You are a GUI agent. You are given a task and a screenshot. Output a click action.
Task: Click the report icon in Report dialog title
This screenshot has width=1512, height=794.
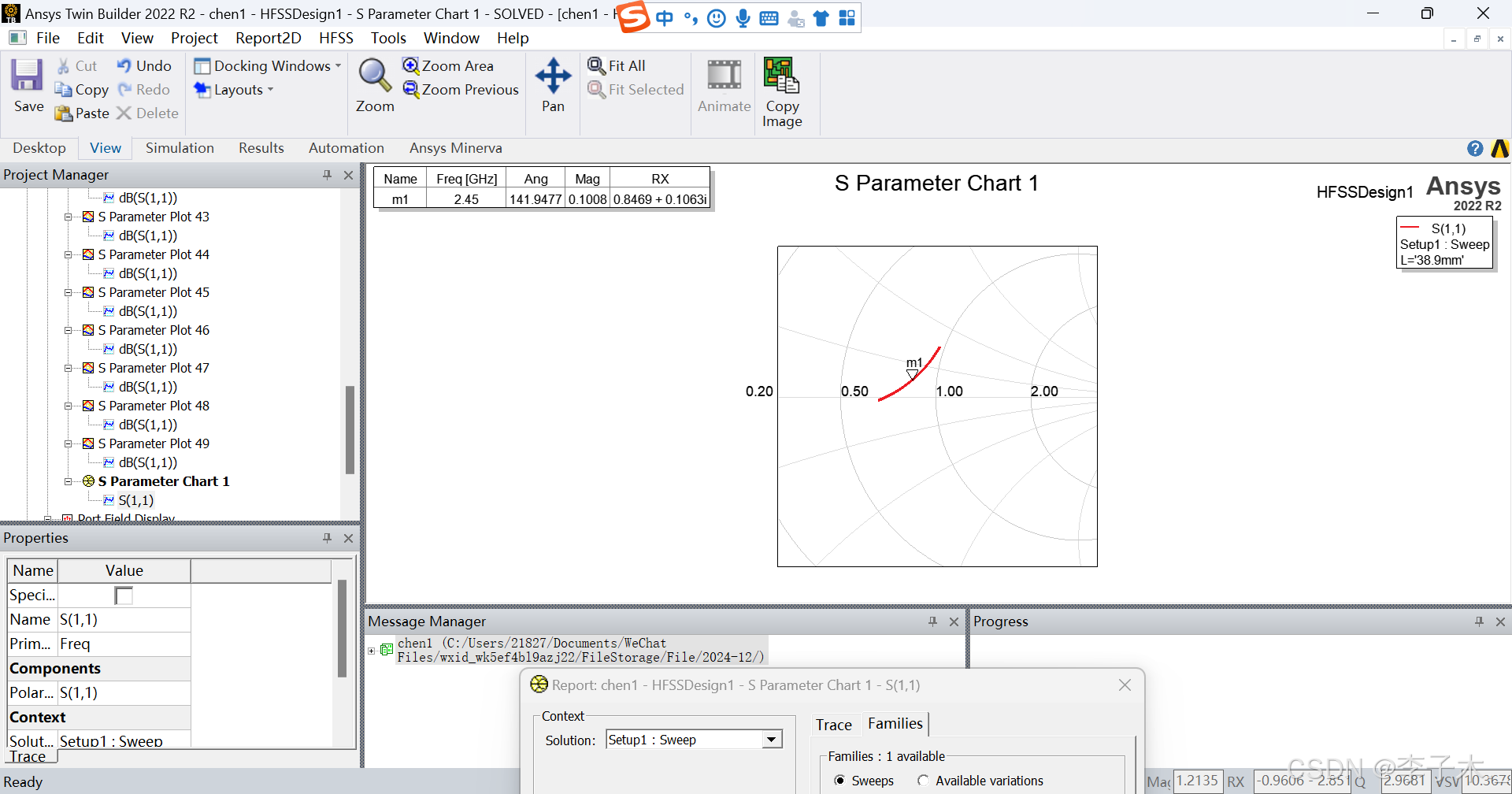point(539,685)
